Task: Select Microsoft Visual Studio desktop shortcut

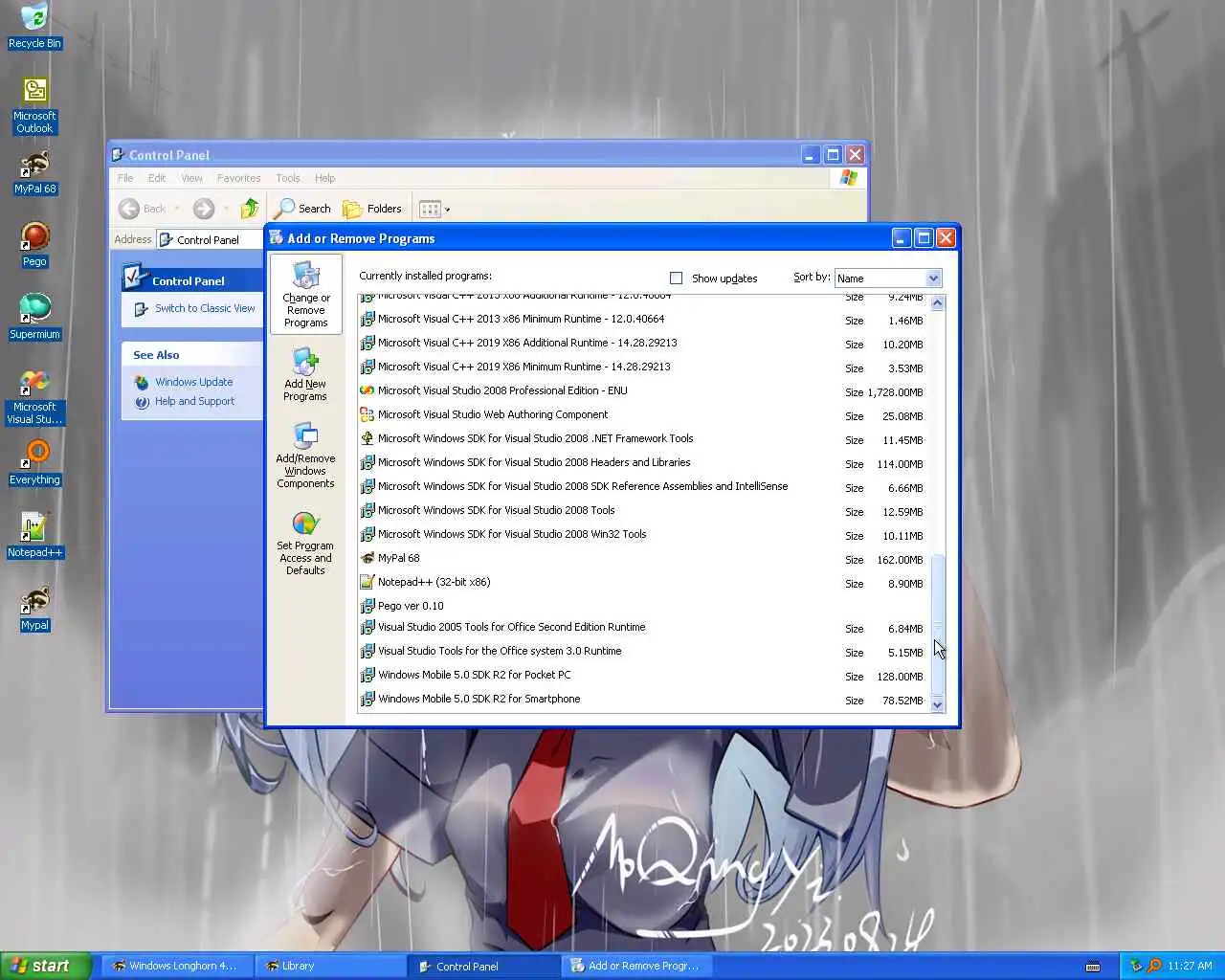Action: click(34, 396)
